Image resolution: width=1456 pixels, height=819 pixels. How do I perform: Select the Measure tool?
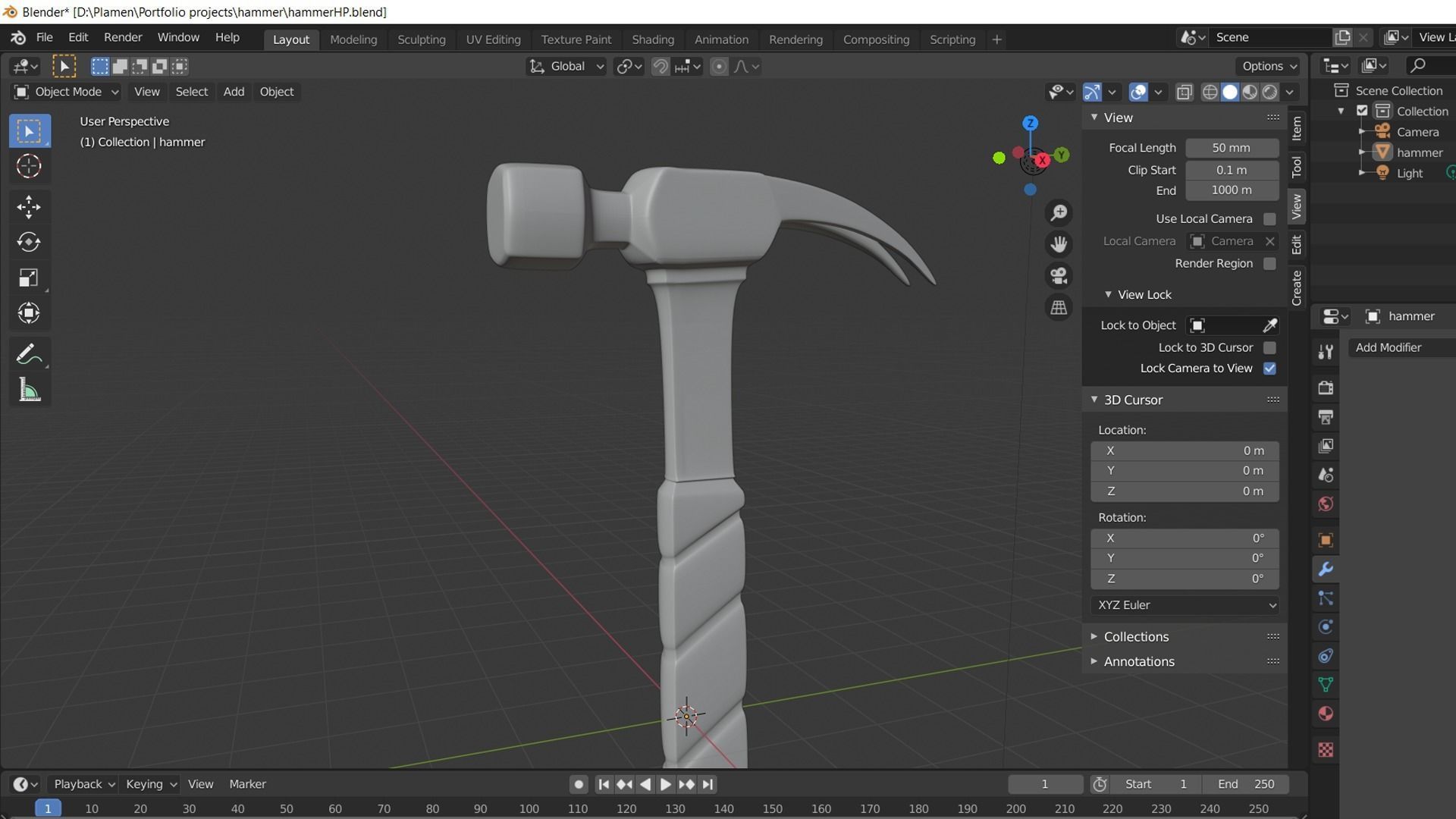pos(30,390)
